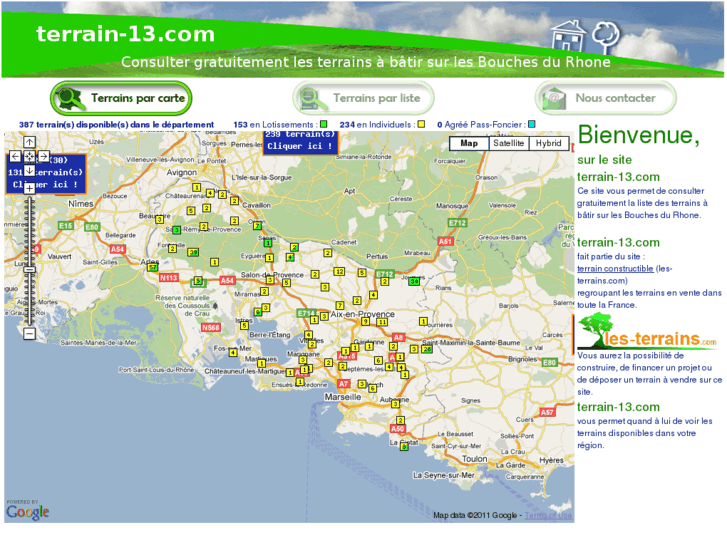Select green marker 38 near Jouques
This screenshot has width=727, height=545.
414,281
